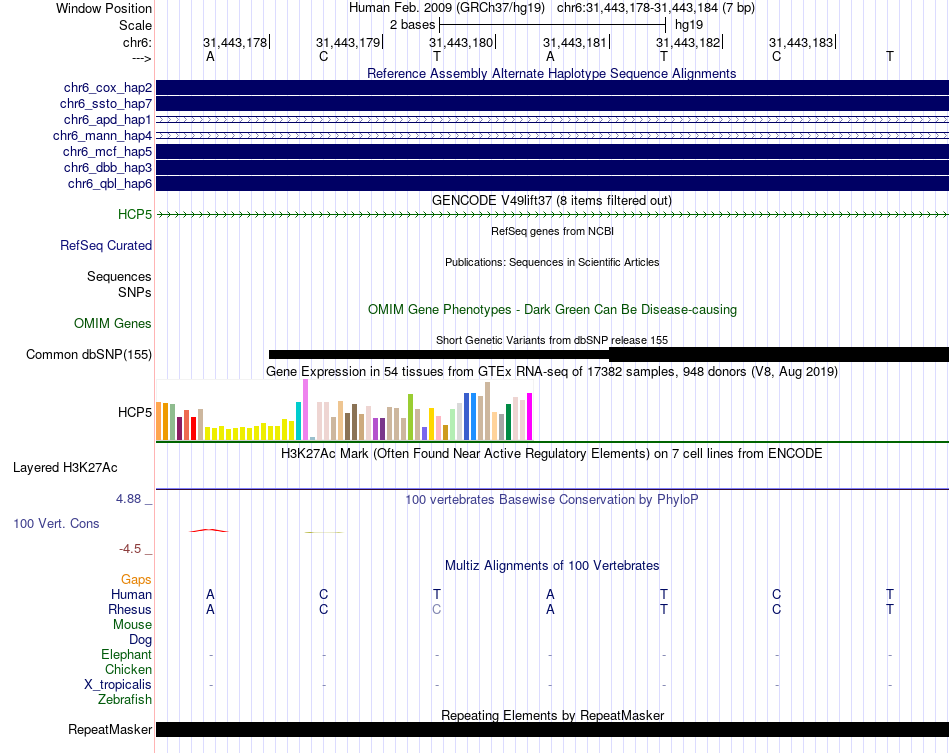Open Repeating Elements by RepeatMasker title
Viewport: 950px width, 753px height.
[552, 715]
